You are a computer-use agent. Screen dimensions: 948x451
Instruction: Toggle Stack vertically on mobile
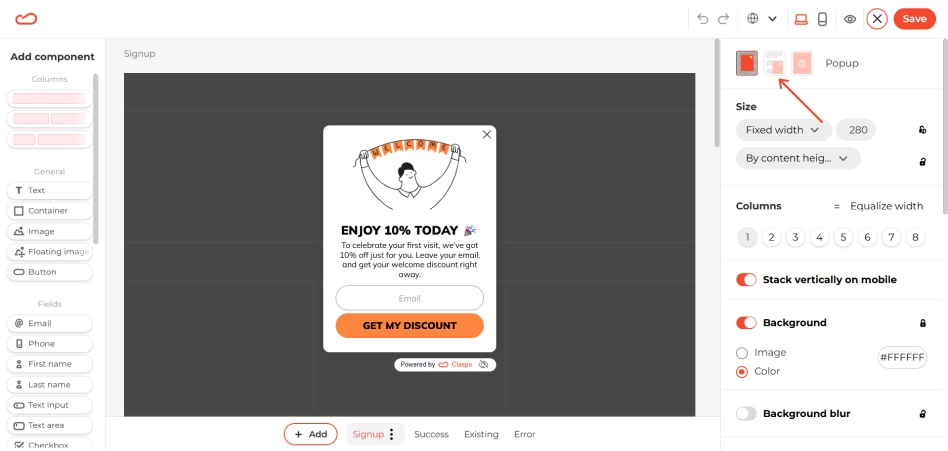tap(746, 280)
